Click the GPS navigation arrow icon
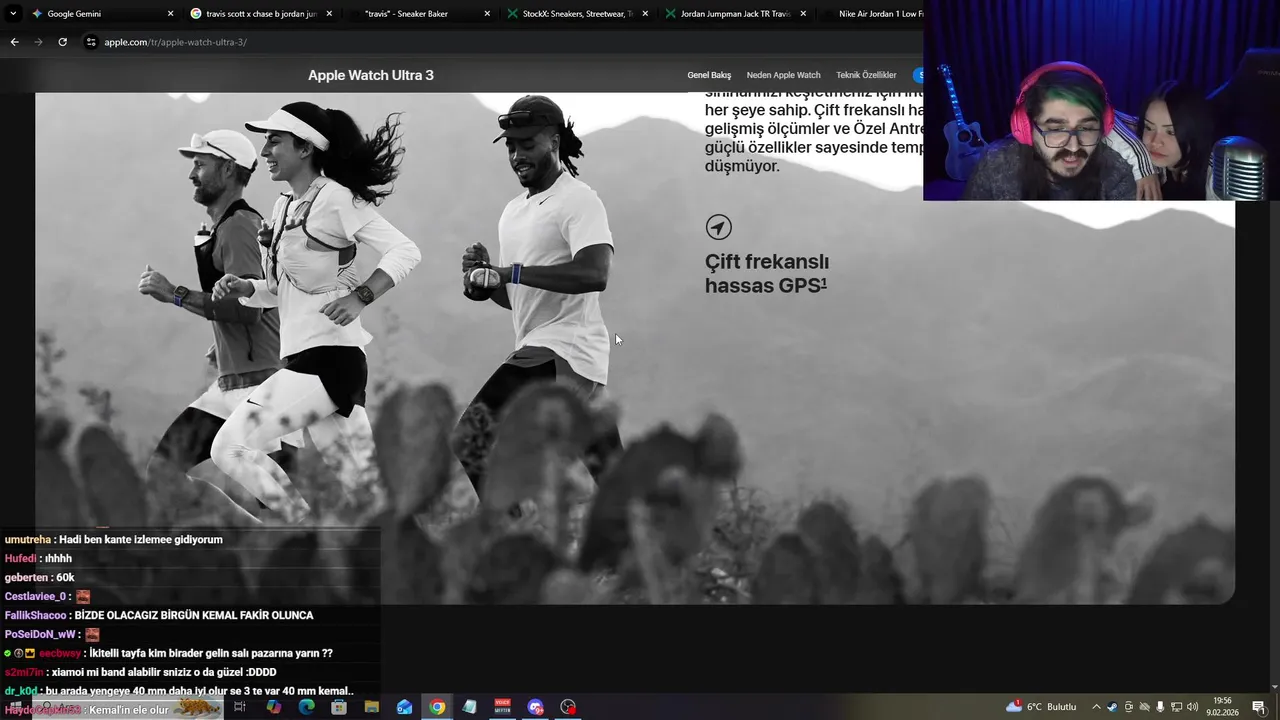Screen dimensions: 1280x720 click(x=718, y=227)
